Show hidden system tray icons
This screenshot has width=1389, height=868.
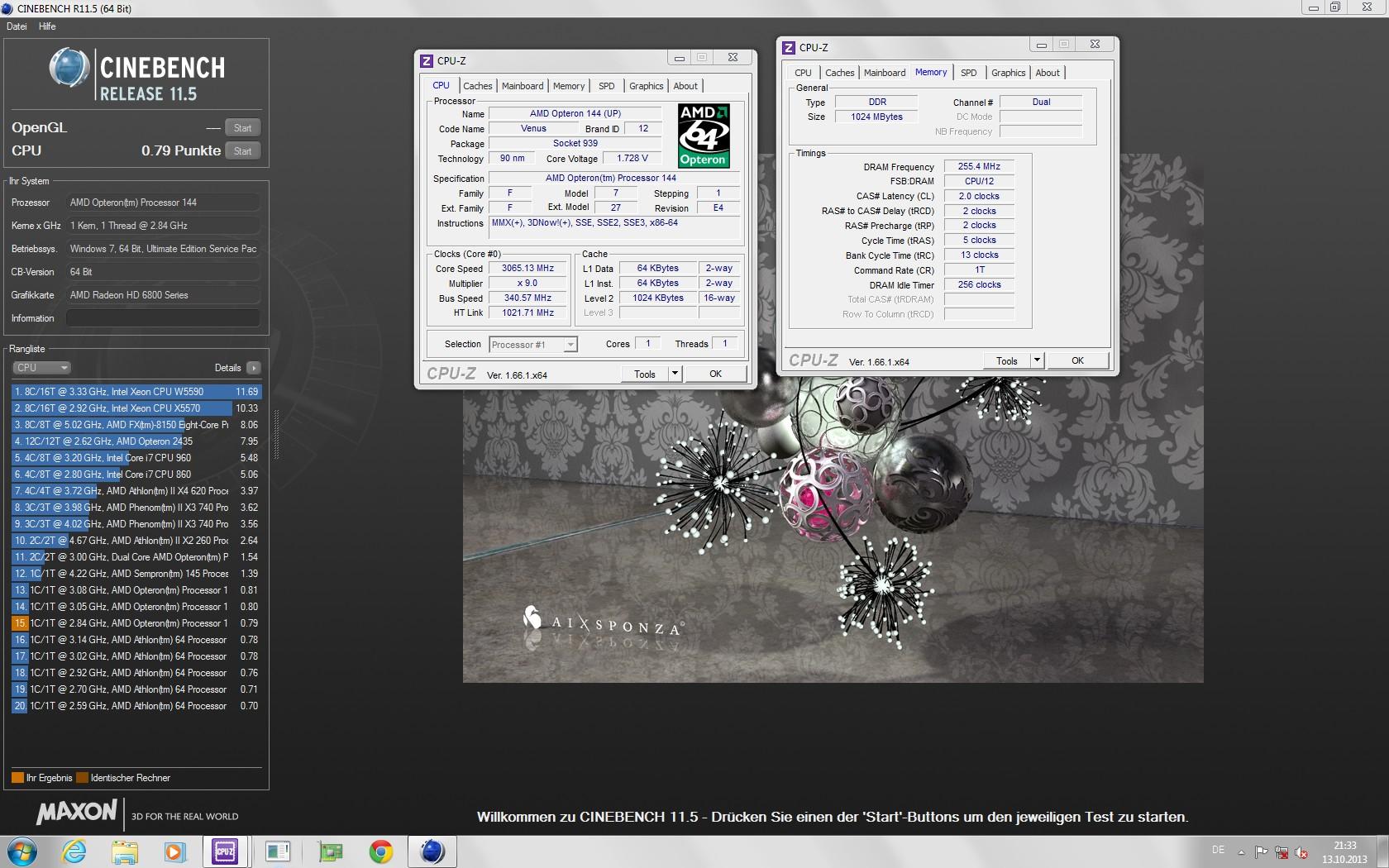tap(1241, 852)
